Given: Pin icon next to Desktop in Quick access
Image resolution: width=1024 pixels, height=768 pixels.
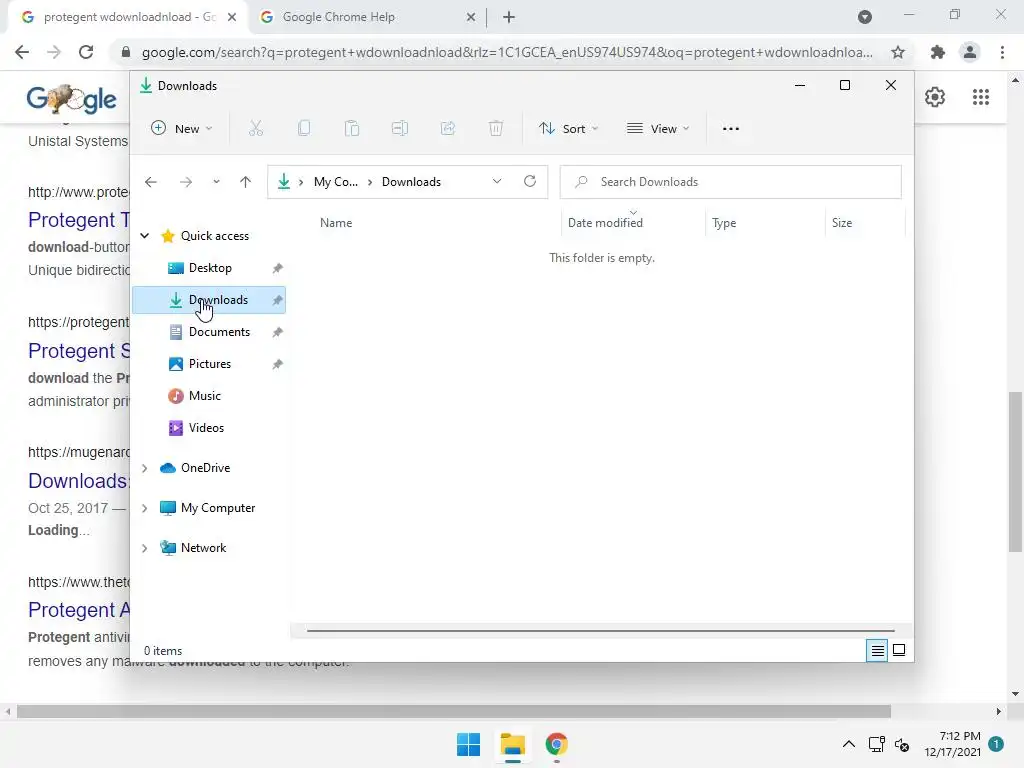Looking at the screenshot, I should (x=278, y=268).
